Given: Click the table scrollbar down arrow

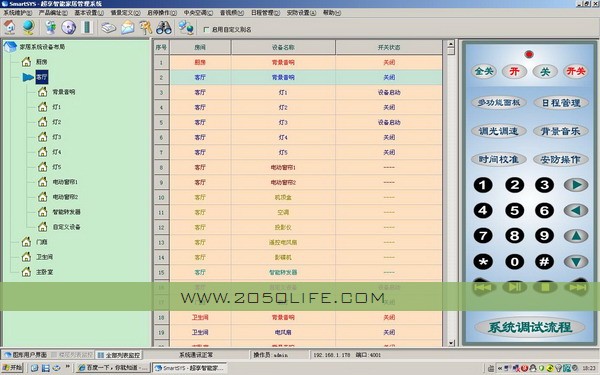Looking at the screenshot, I should 451,343.
